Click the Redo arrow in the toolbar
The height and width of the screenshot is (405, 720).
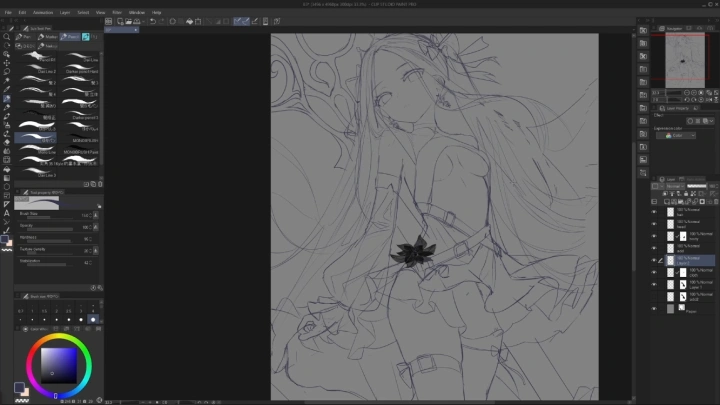[161, 21]
